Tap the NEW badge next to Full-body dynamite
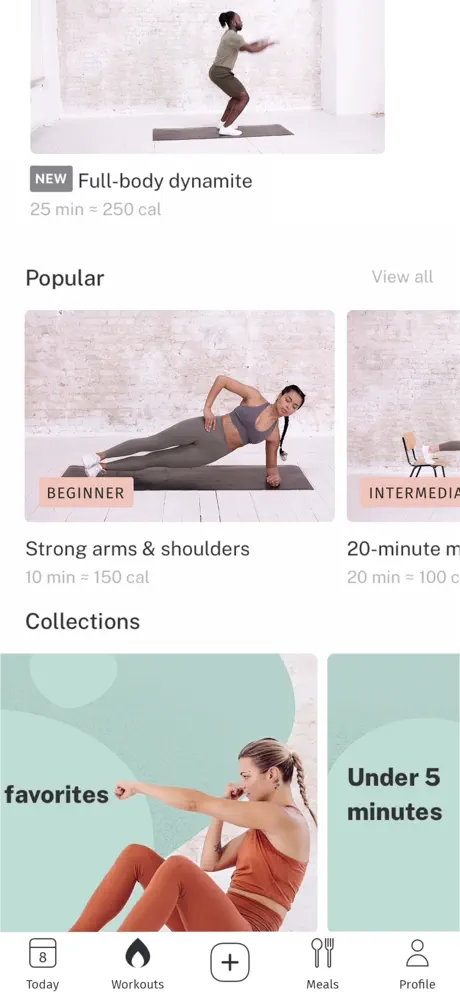The image size is (460, 997). tap(51, 179)
